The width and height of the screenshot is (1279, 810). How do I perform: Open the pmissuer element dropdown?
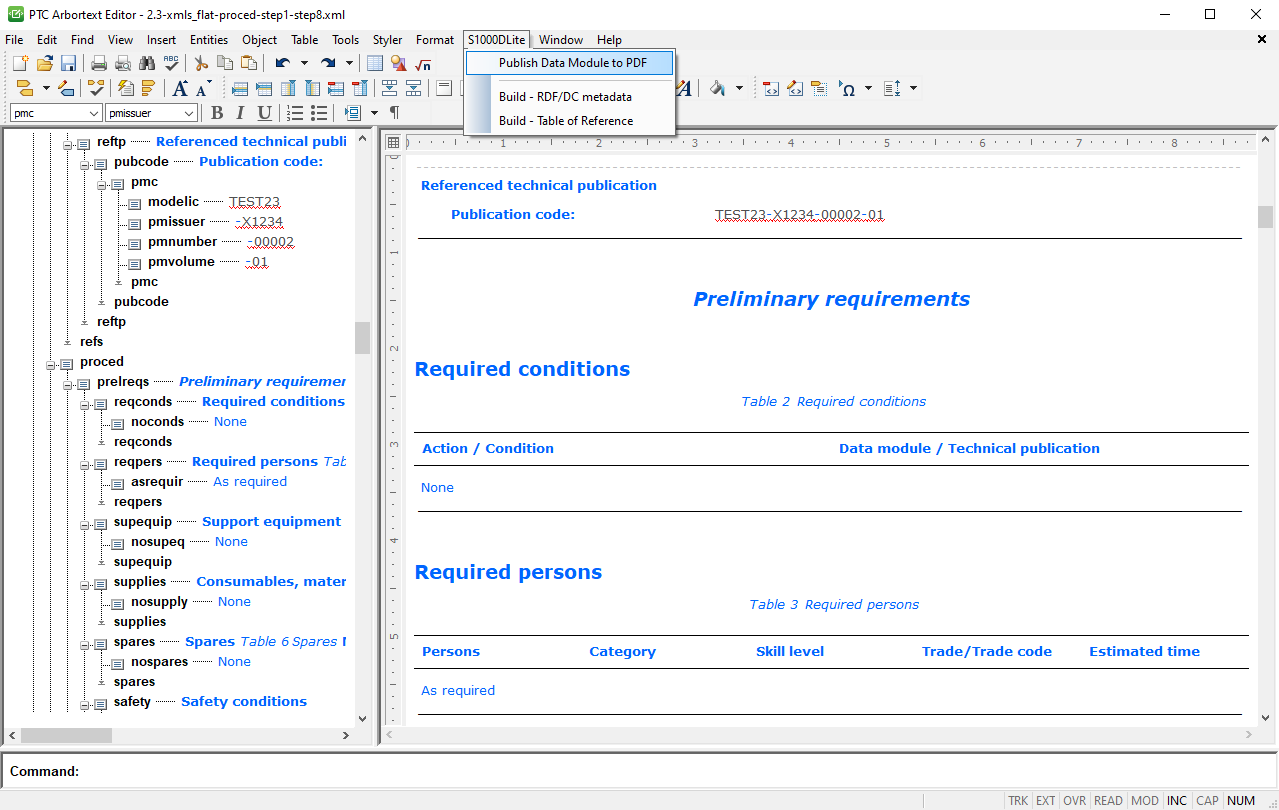tap(188, 113)
